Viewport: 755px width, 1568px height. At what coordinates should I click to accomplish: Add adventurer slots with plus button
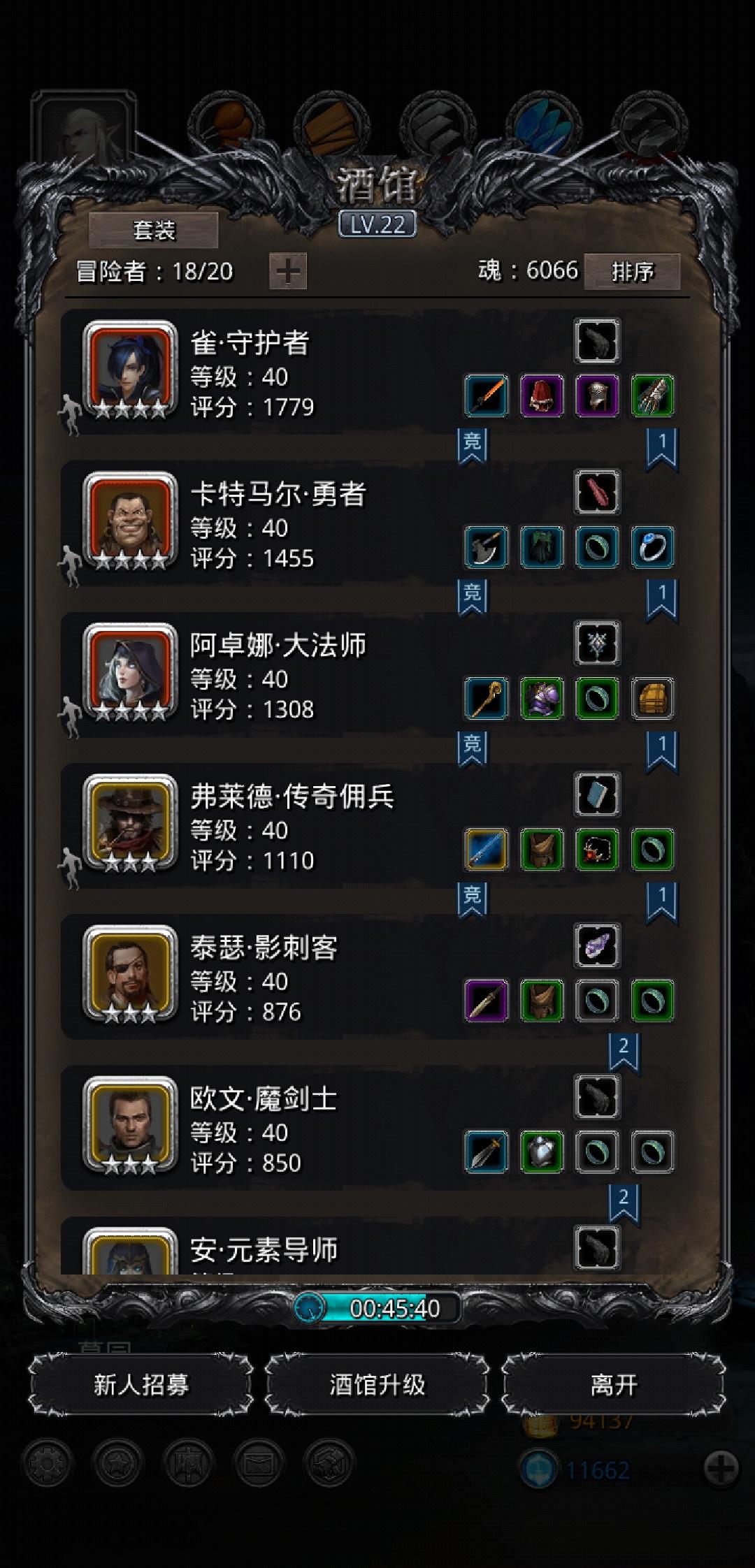(288, 271)
